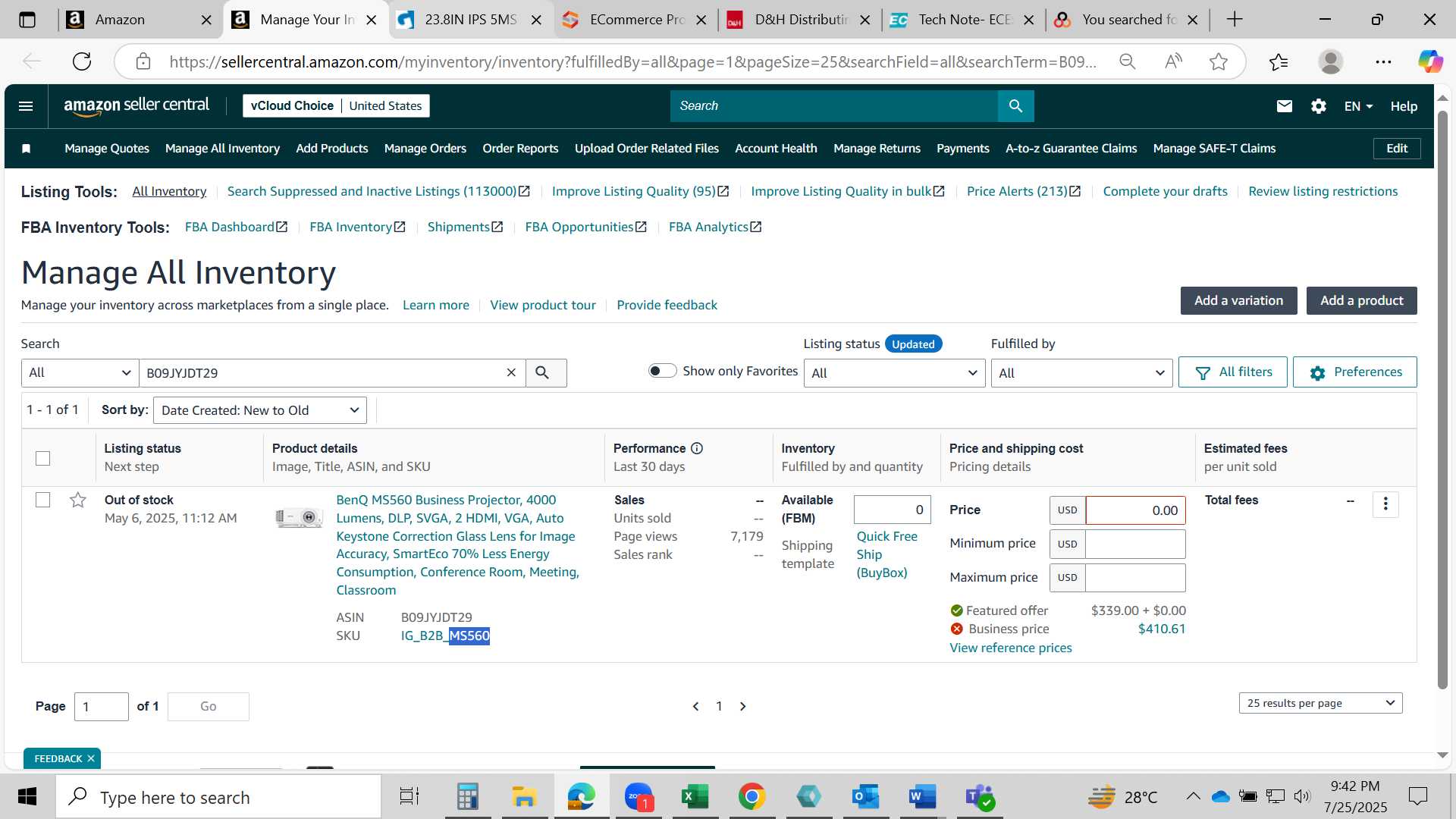The height and width of the screenshot is (819, 1456).
Task: Check the select-all listings checkbox
Action: tap(42, 458)
